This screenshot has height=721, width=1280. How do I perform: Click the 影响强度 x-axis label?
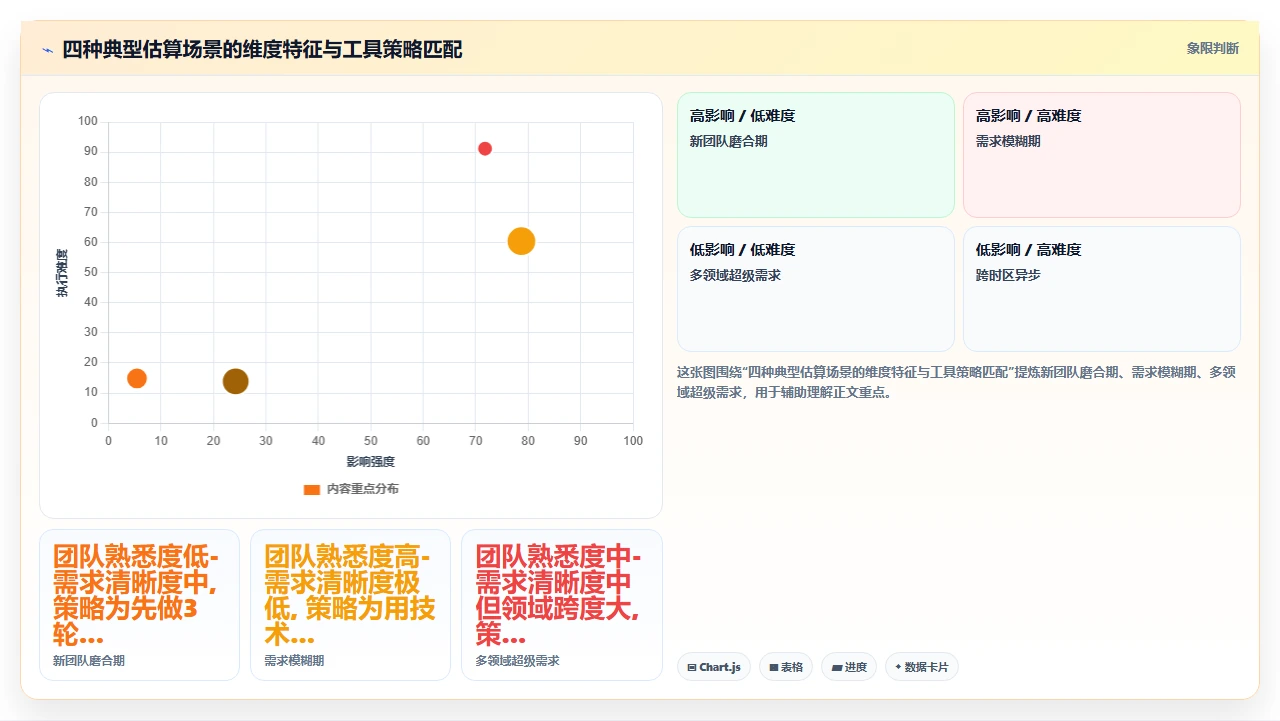pyautogui.click(x=371, y=462)
